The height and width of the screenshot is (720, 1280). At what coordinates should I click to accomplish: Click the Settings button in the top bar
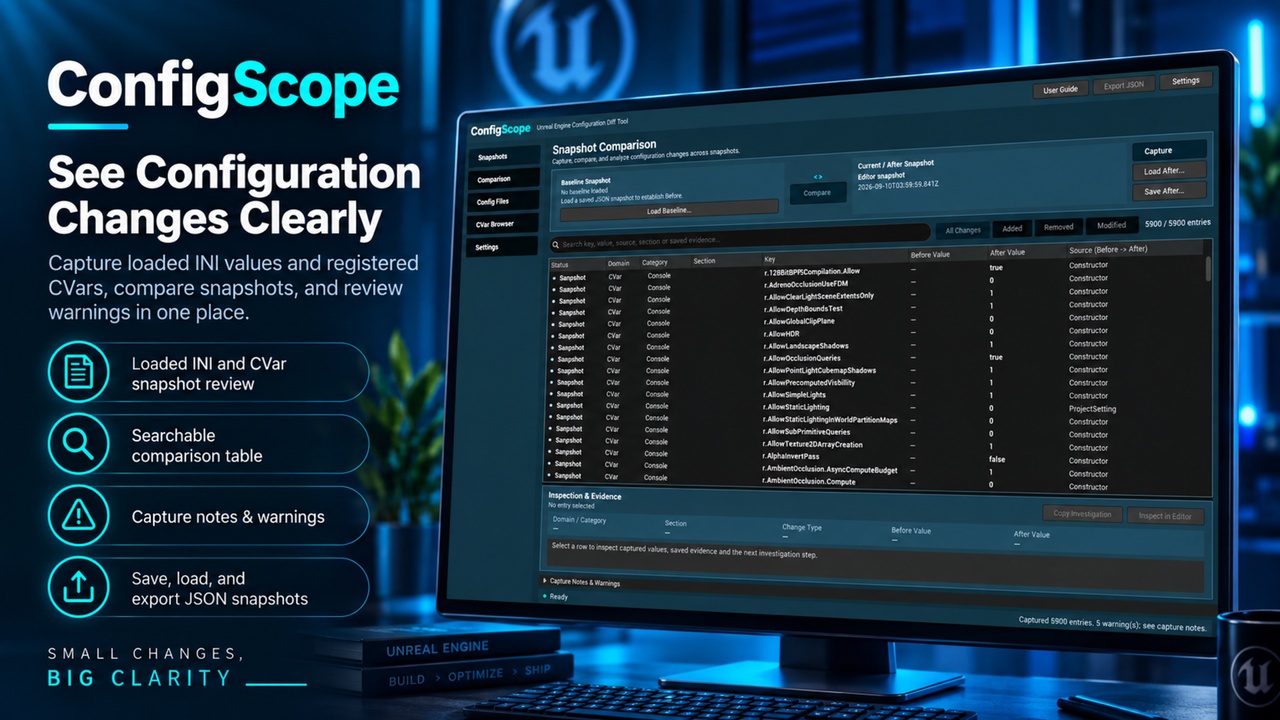1186,81
